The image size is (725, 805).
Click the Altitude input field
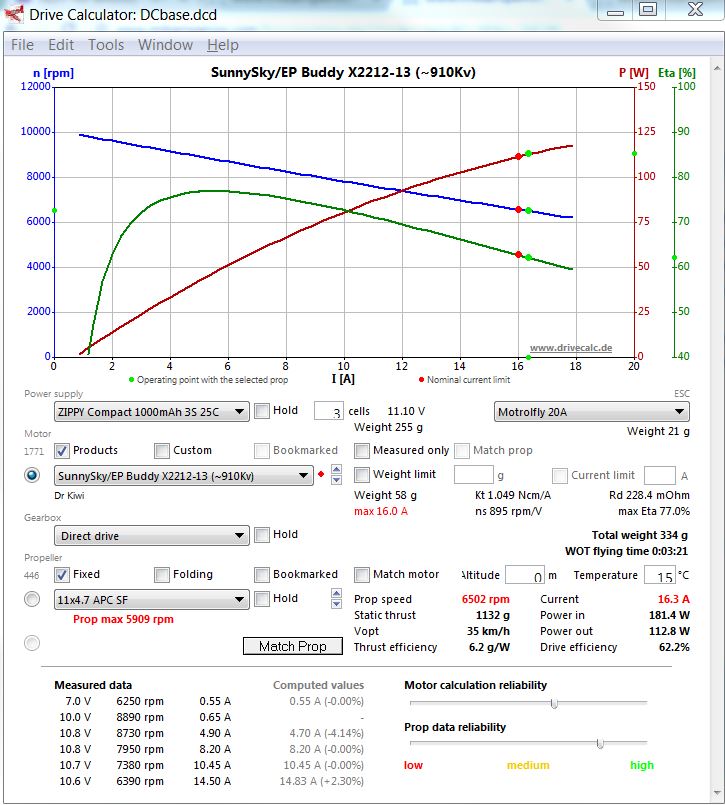524,575
